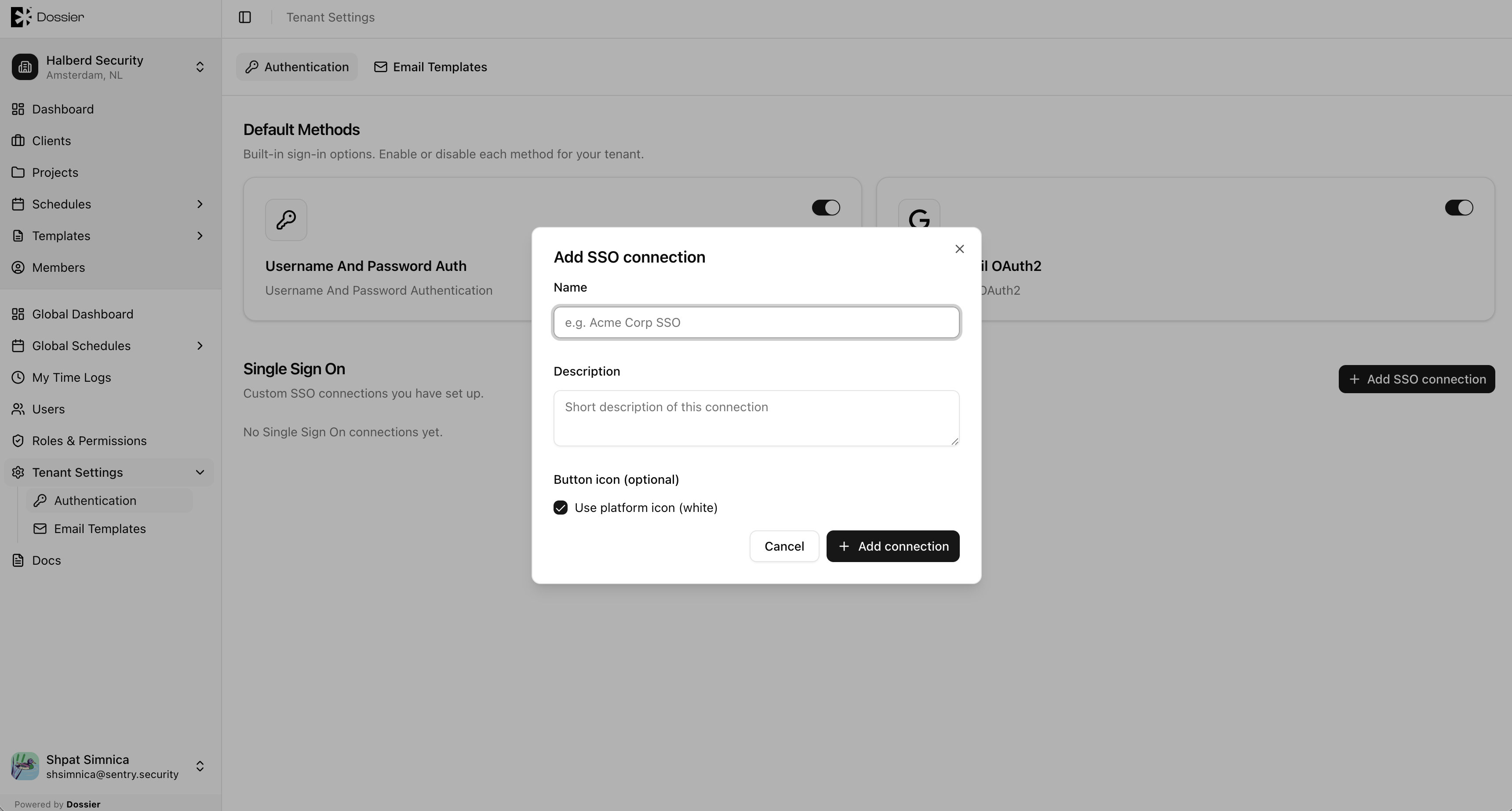This screenshot has width=1512, height=811.
Task: Toggle Username And Password Auth switch
Action: (x=826, y=208)
